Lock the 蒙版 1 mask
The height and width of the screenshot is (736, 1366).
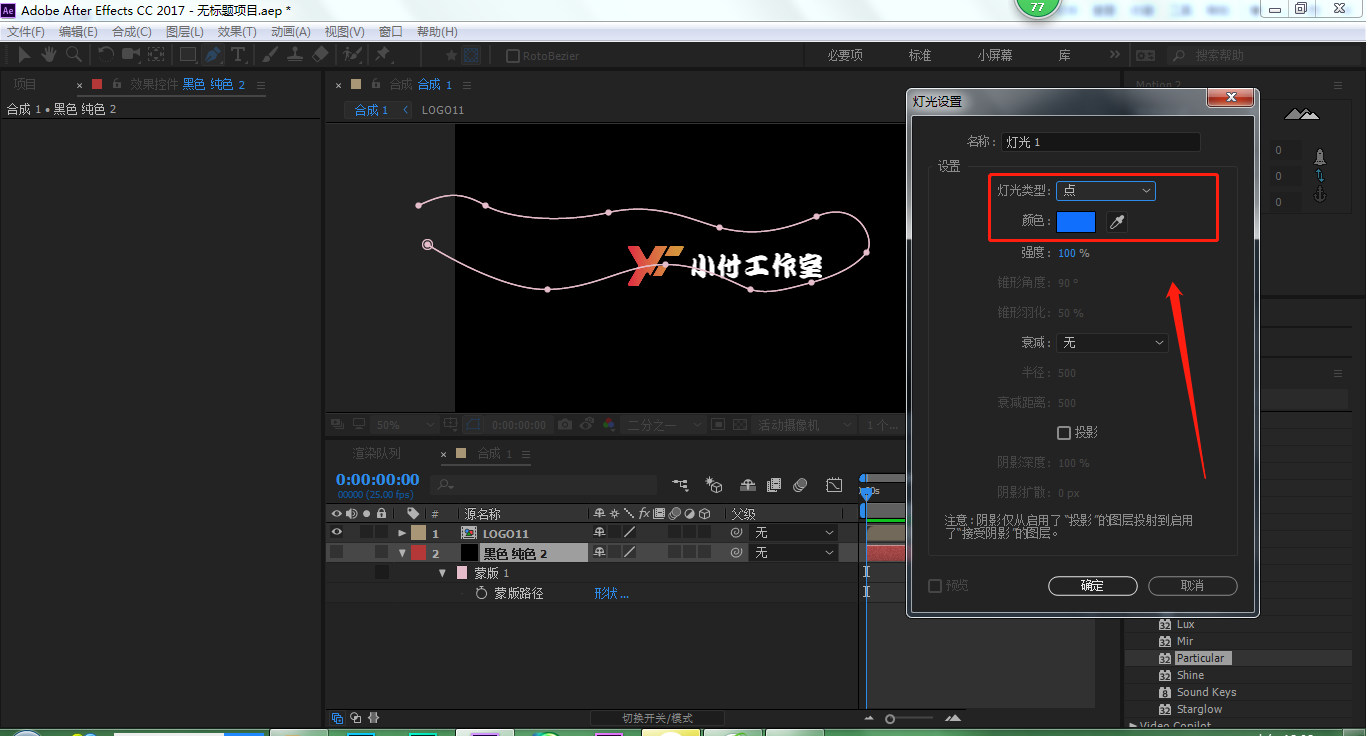381,572
